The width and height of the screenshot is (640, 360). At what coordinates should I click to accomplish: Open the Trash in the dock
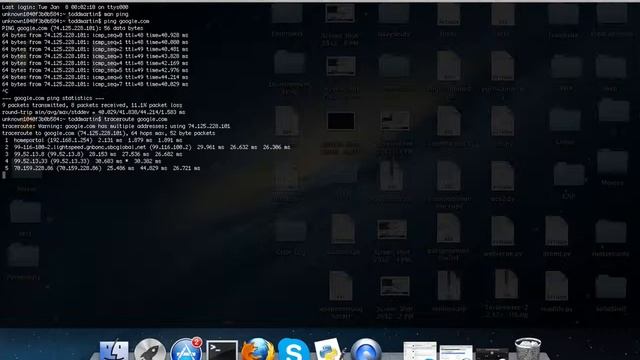[528, 349]
